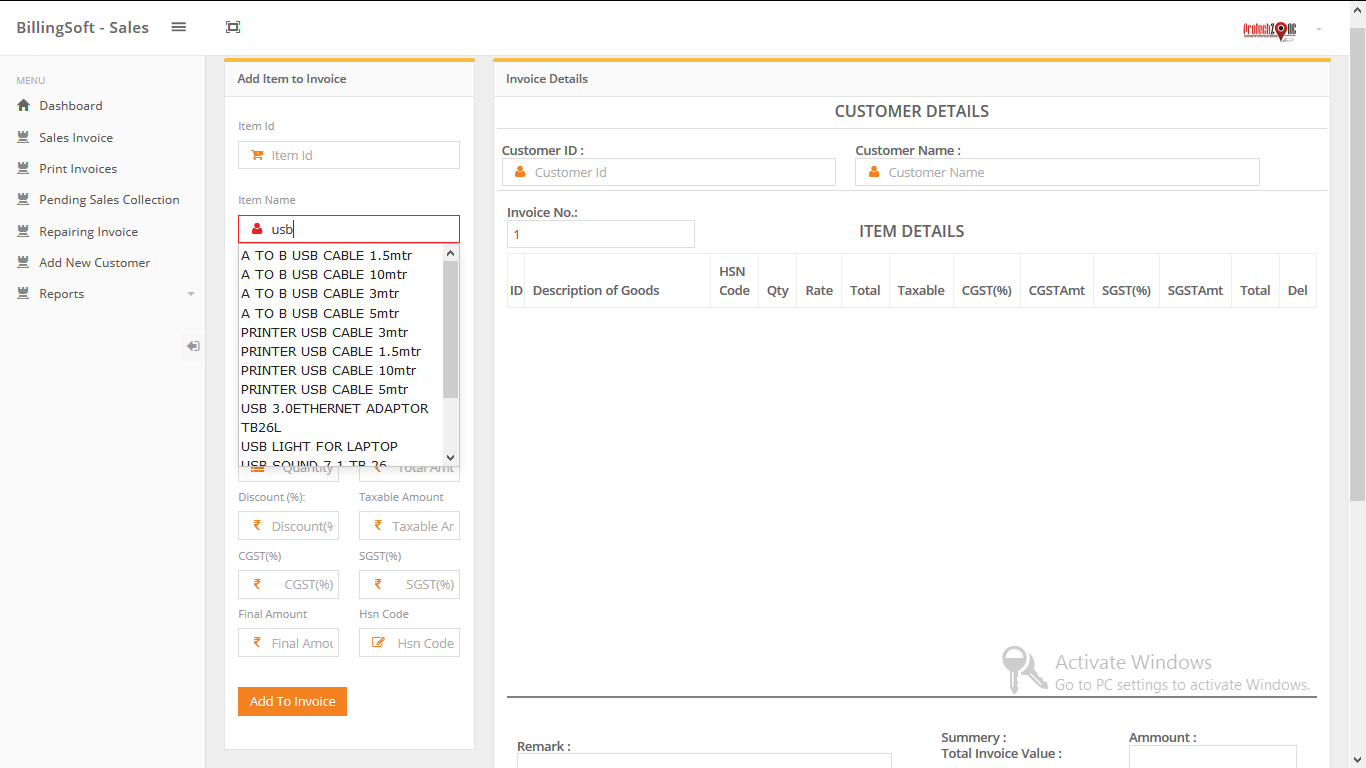Pick A TO B USB CABLE 10mtr
This screenshot has width=1366, height=768.
click(324, 274)
